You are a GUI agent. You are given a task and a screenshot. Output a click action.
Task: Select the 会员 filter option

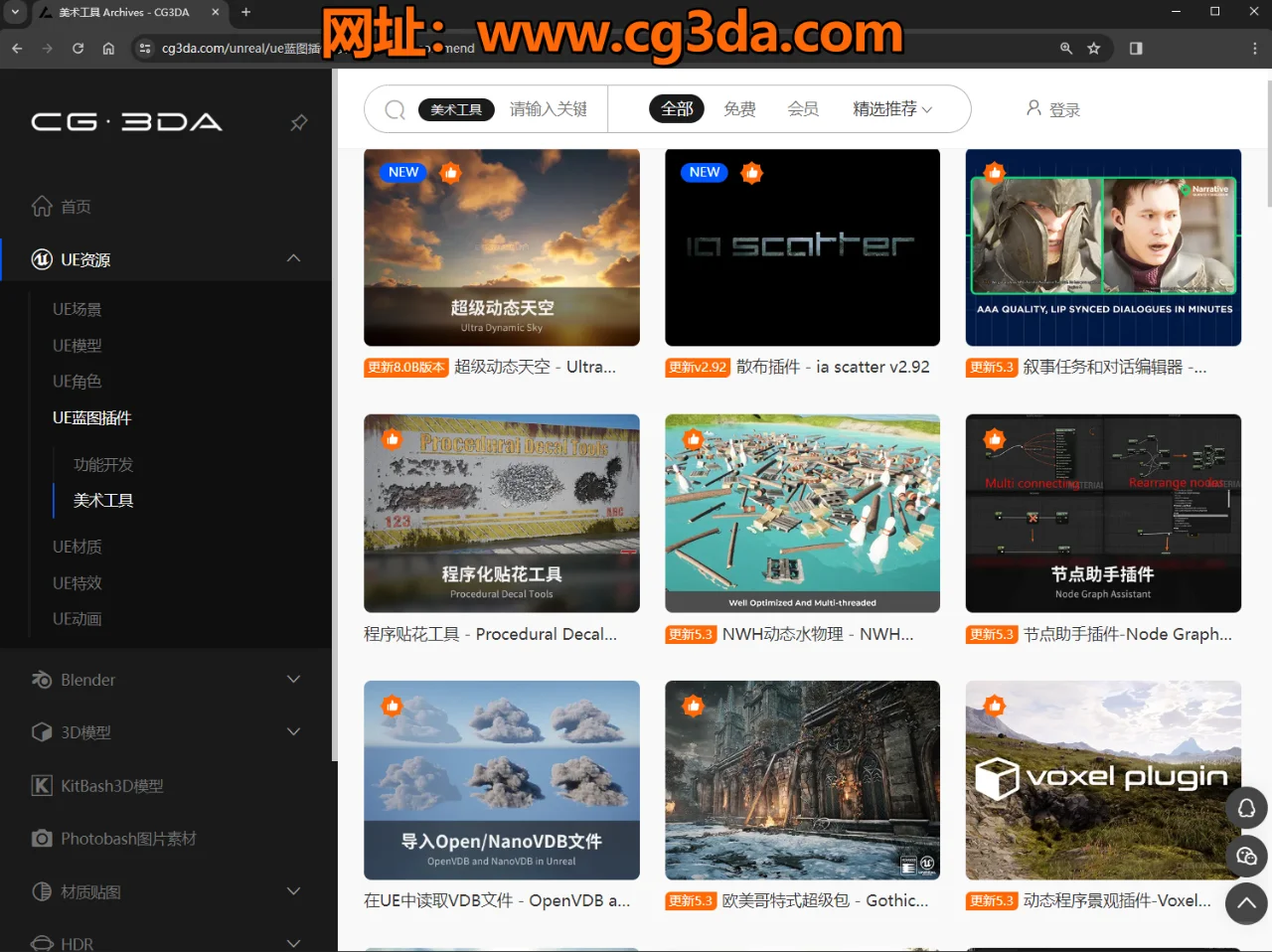pyautogui.click(x=803, y=109)
